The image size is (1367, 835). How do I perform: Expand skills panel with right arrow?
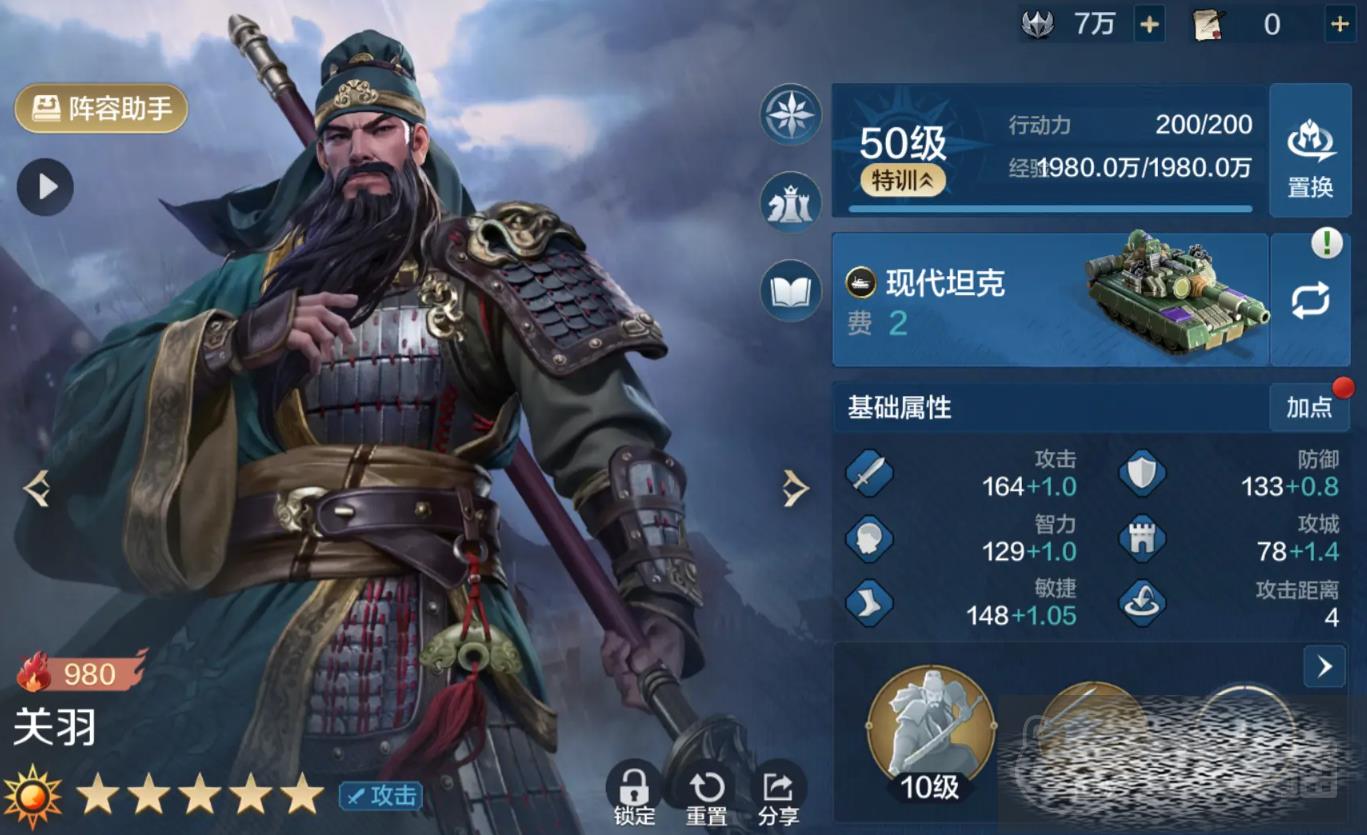pyautogui.click(x=1325, y=667)
